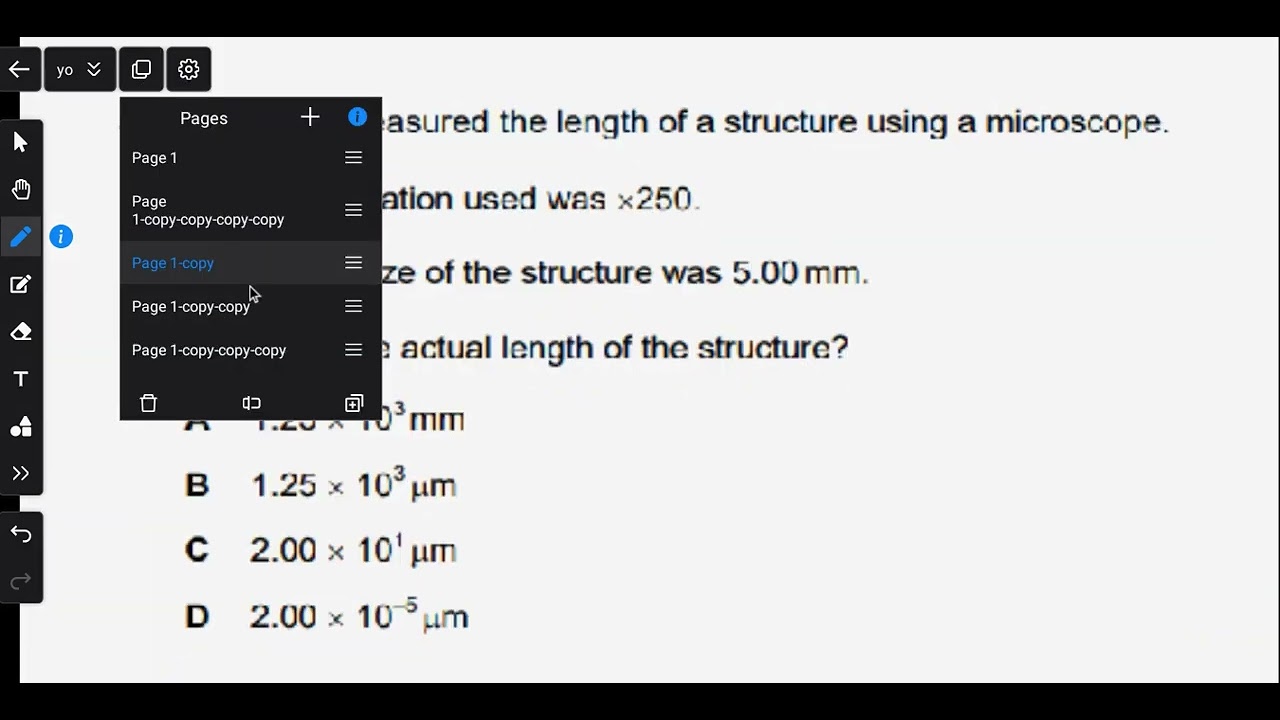Select the hand pan tool
Screen dimensions: 1280x720
coord(21,190)
